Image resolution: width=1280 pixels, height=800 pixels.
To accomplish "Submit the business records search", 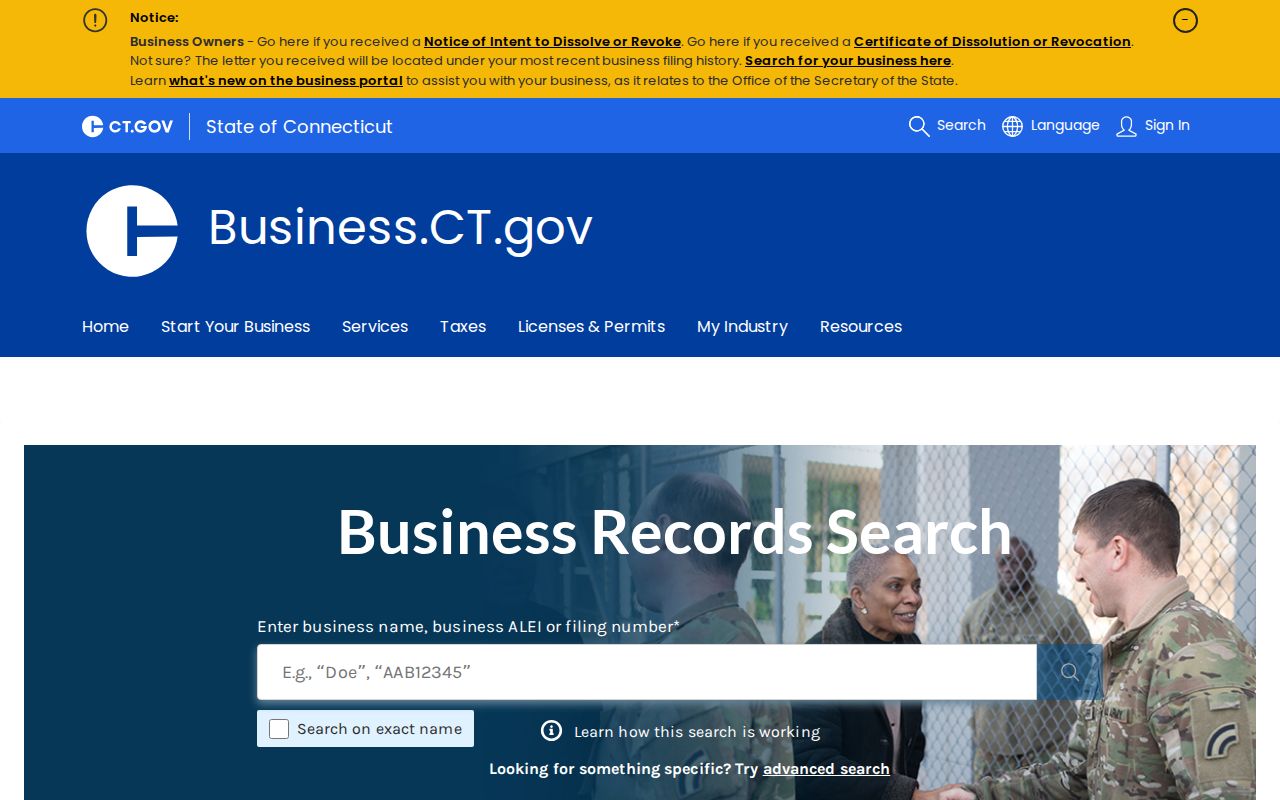I will tap(1069, 672).
